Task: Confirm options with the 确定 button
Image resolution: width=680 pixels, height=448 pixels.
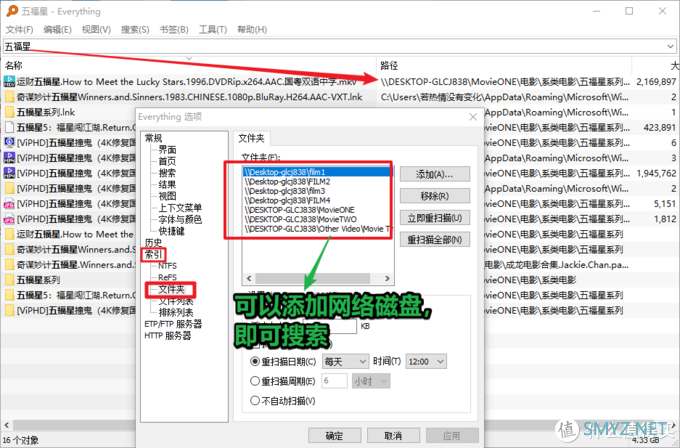Action: point(334,435)
